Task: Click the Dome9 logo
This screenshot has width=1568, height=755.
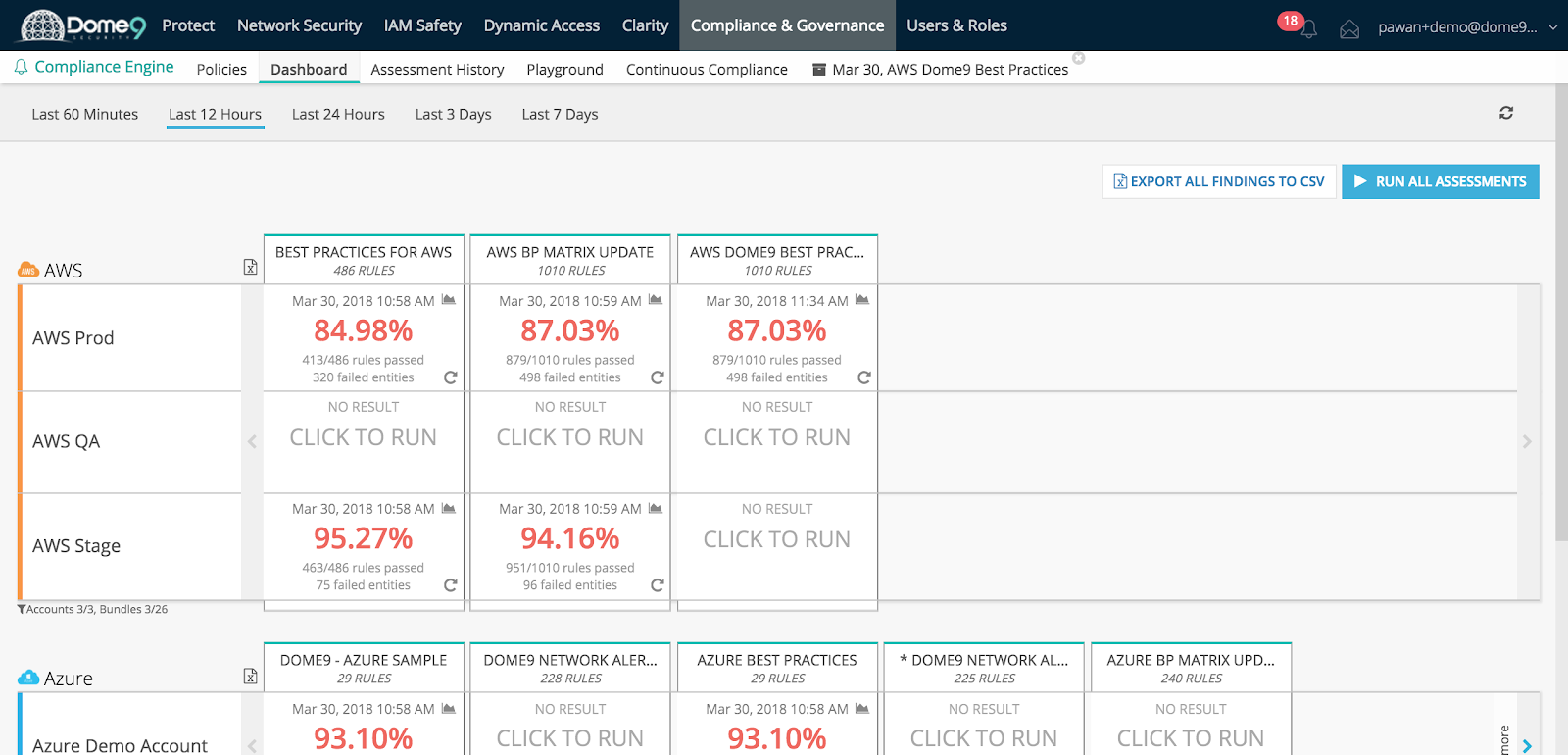Action: pyautogui.click(x=83, y=25)
